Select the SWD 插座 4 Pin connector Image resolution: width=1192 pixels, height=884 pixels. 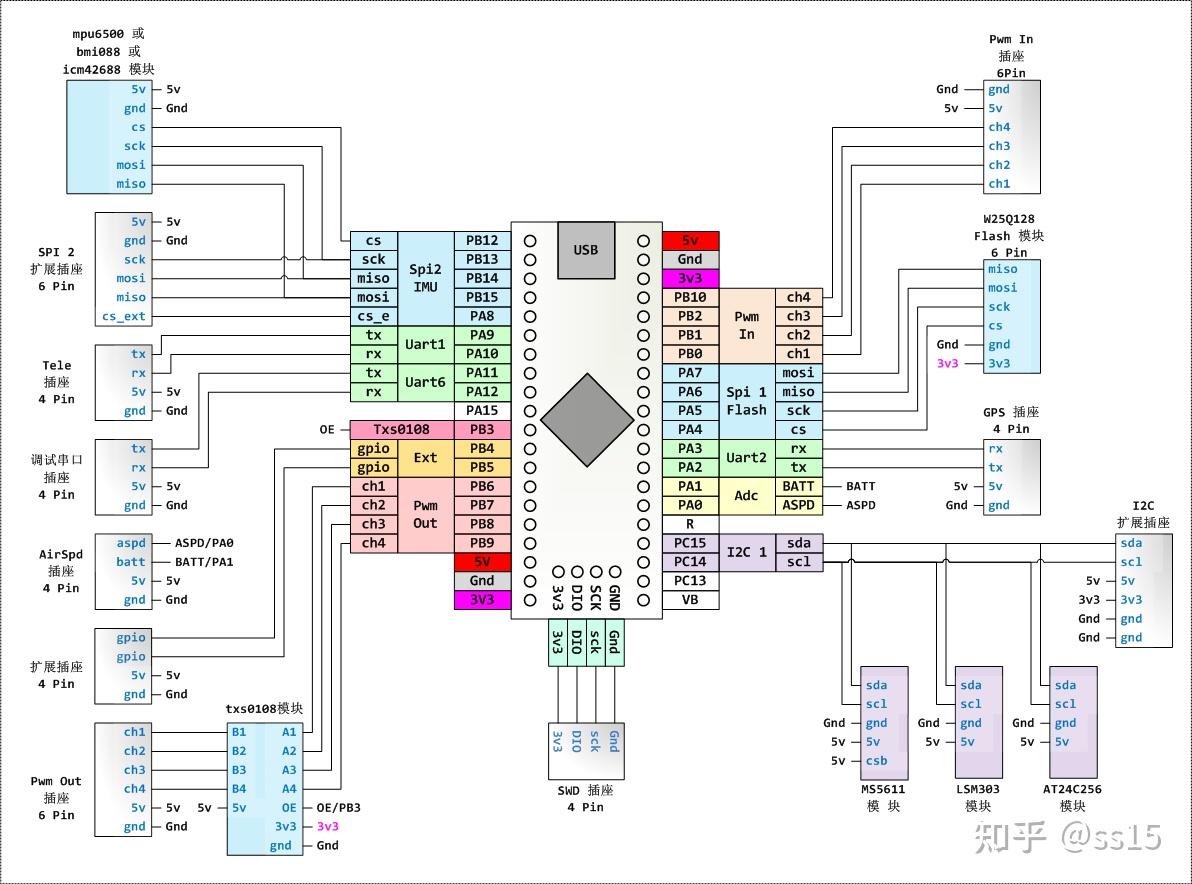[587, 749]
